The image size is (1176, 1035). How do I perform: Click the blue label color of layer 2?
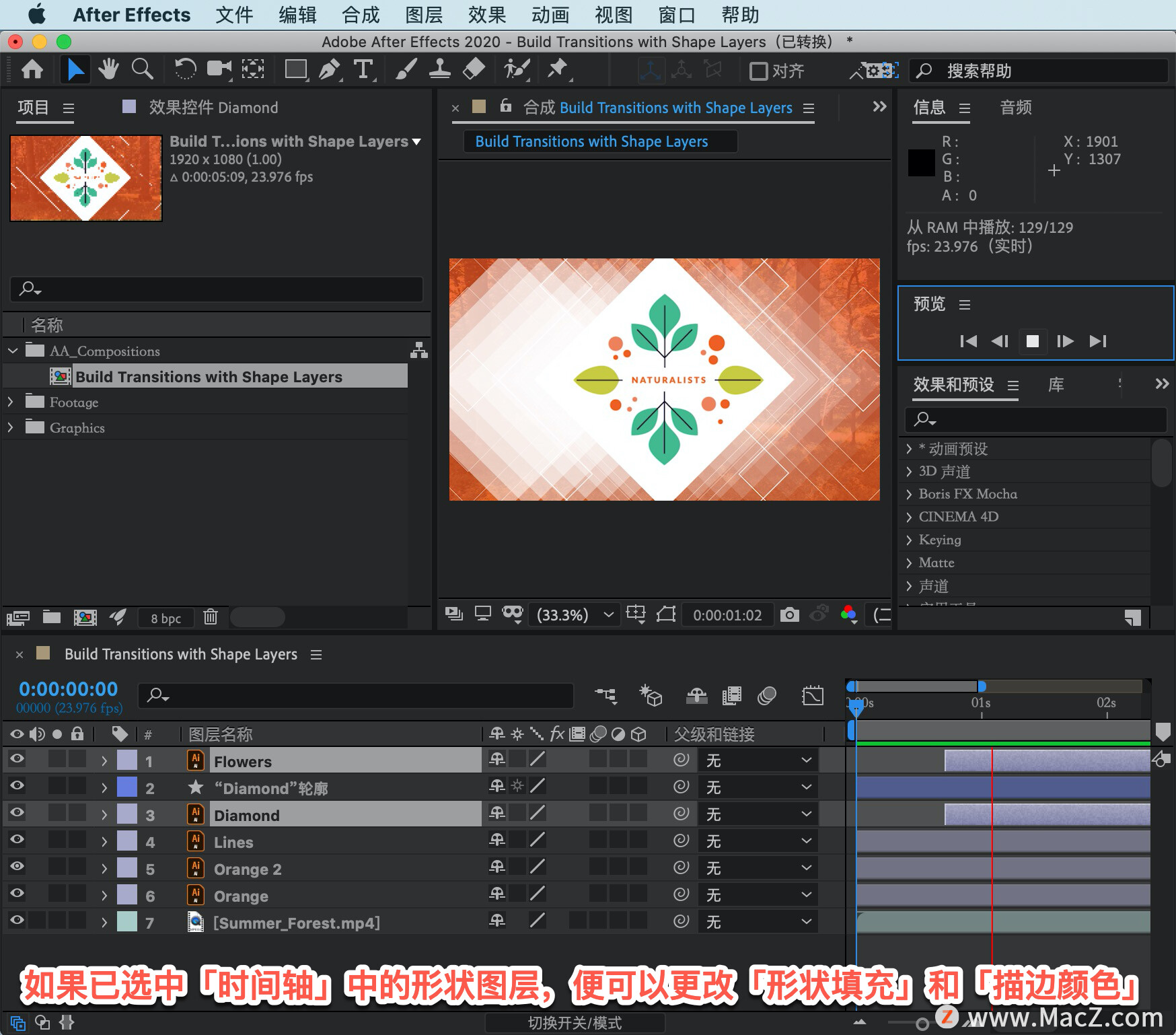click(x=127, y=787)
